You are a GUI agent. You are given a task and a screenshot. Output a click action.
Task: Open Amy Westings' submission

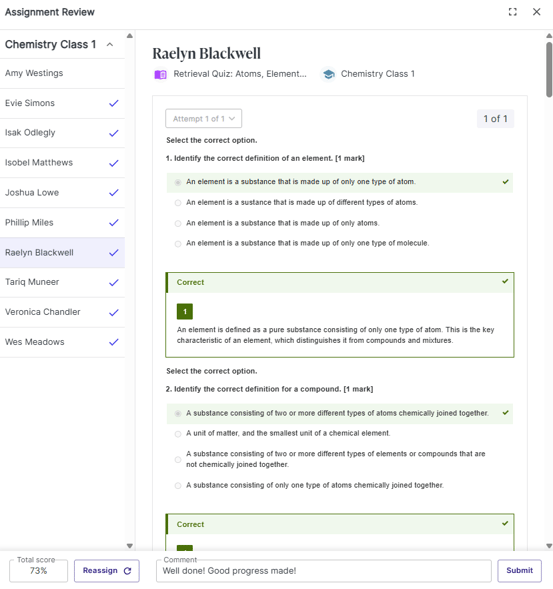coord(62,73)
